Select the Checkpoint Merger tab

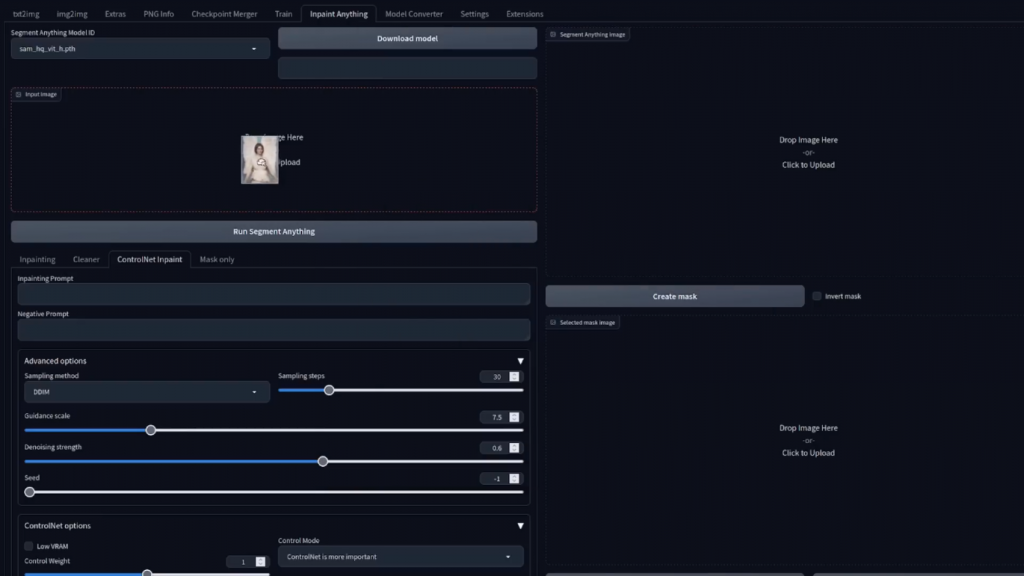tap(224, 14)
